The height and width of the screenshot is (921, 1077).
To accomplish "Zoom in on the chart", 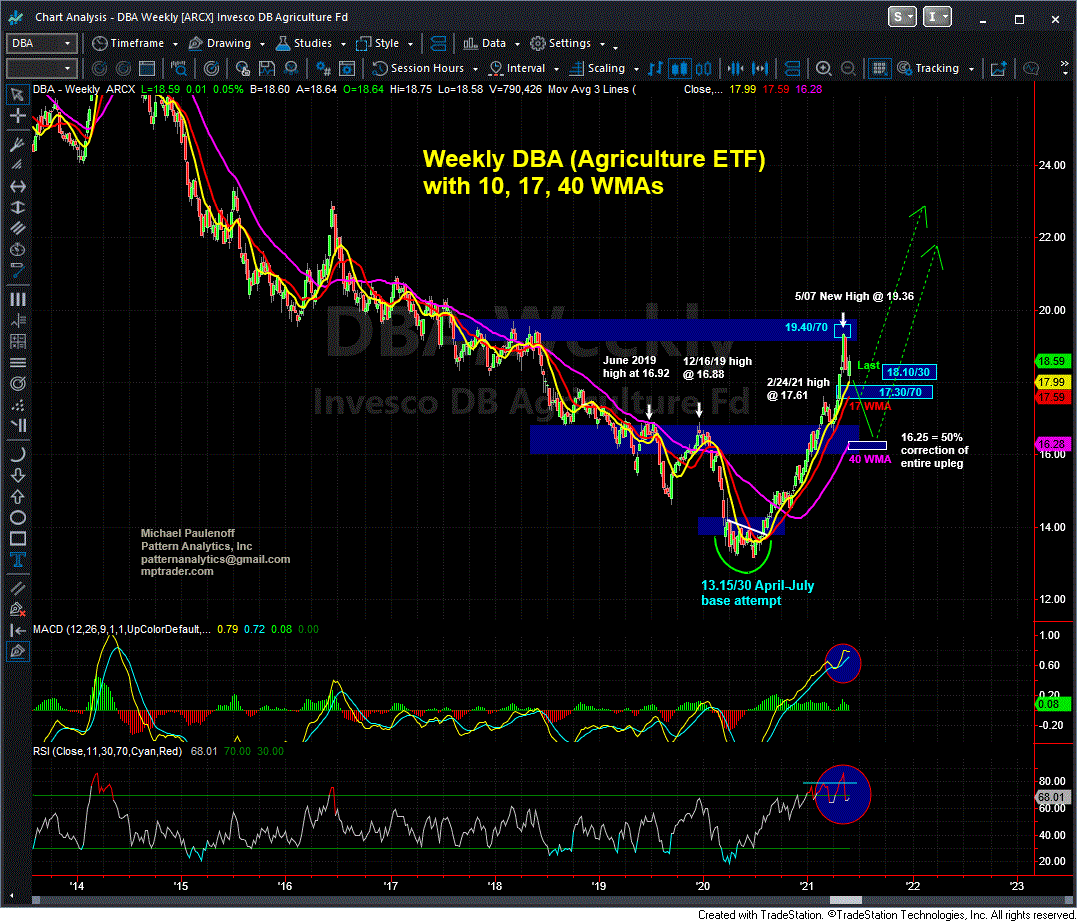I will tap(824, 68).
